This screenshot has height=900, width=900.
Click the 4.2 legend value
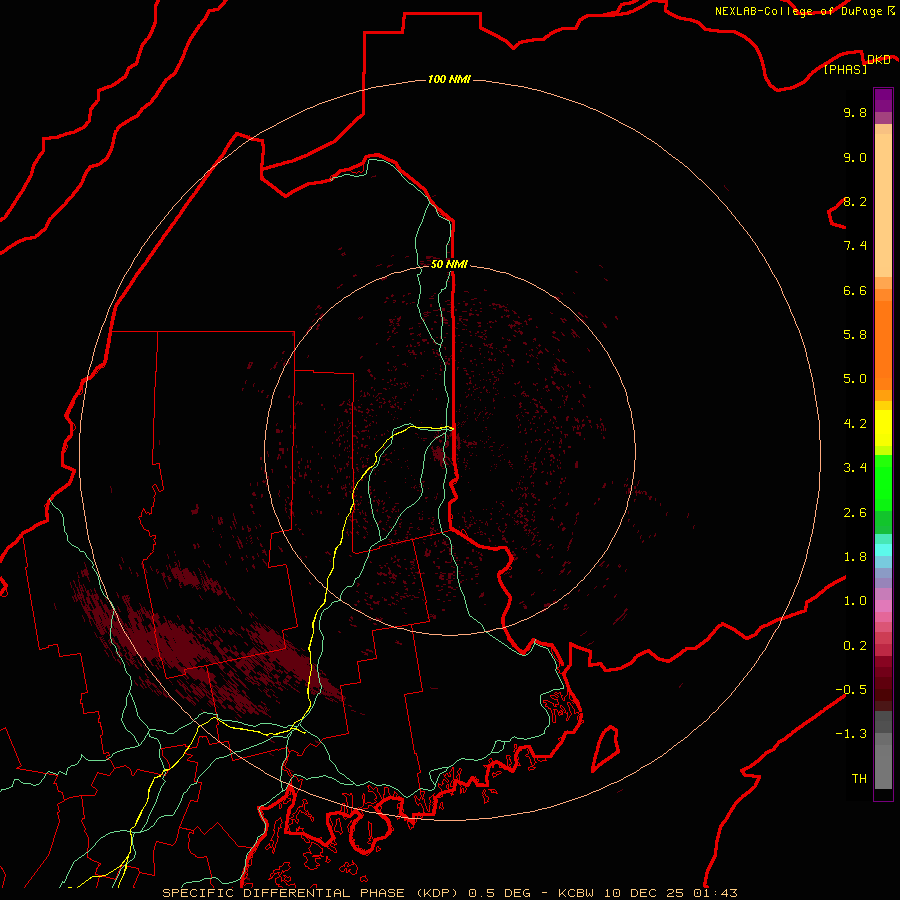click(855, 424)
